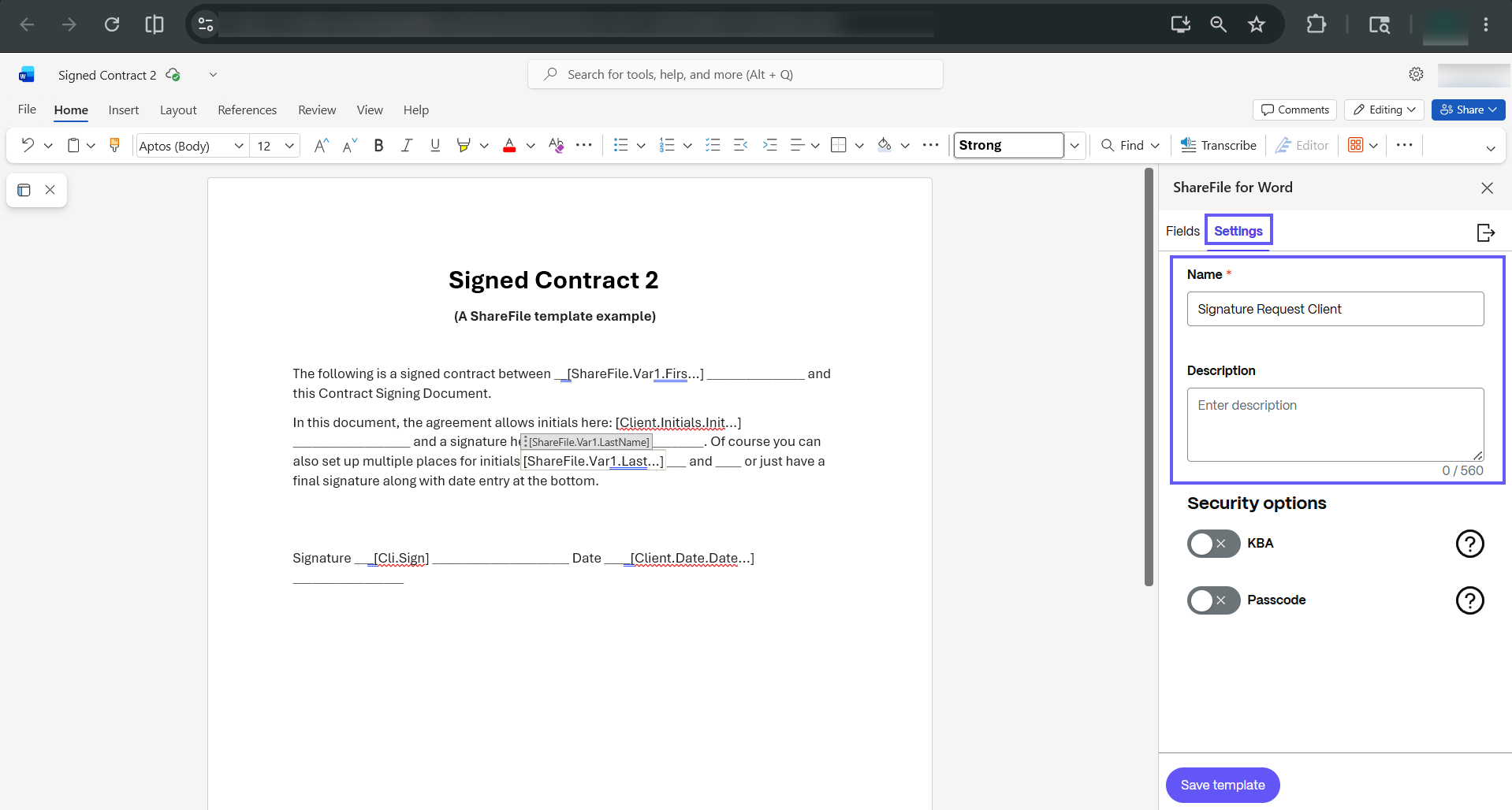Toggle bold formatting
Screen dimensions: 1512x810
point(378,145)
